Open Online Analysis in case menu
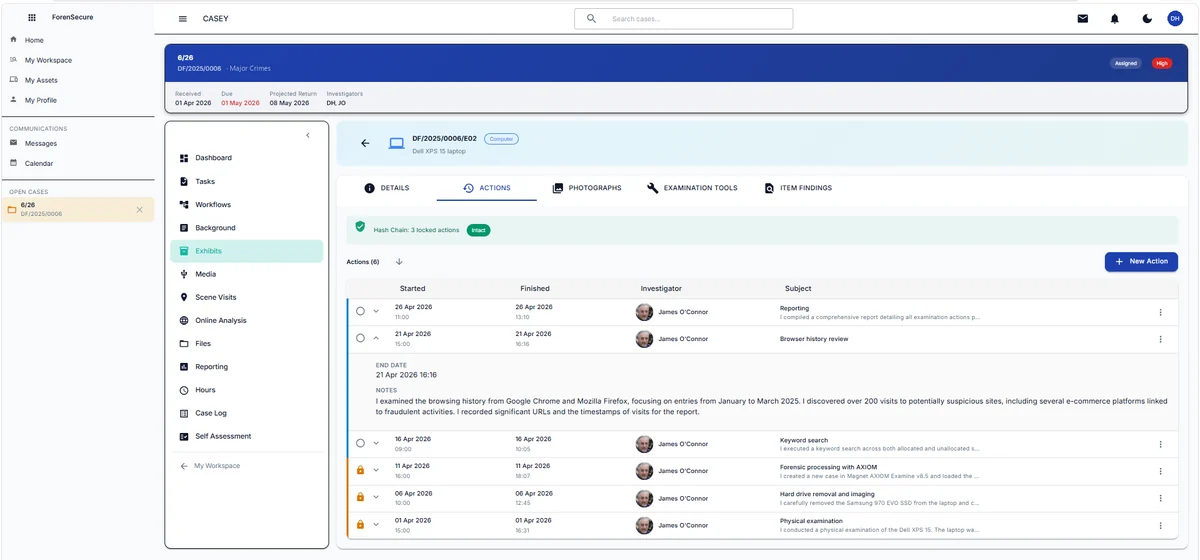The height and width of the screenshot is (560, 1200). 247,320
